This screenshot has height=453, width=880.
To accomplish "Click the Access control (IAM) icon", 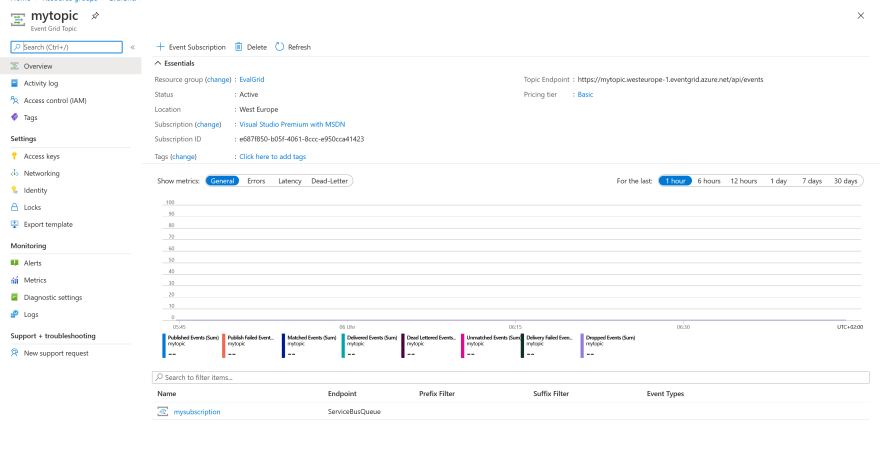I will coord(15,100).
